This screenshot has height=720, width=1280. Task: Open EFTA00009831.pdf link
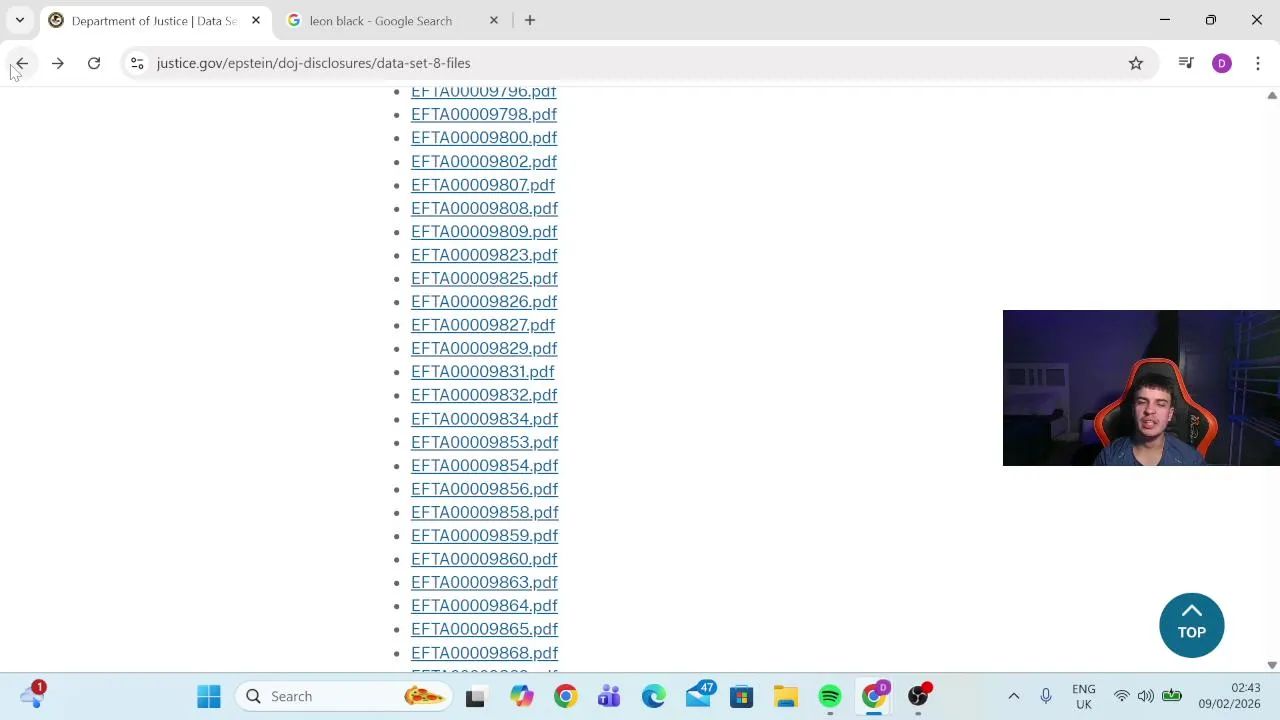pyautogui.click(x=482, y=371)
